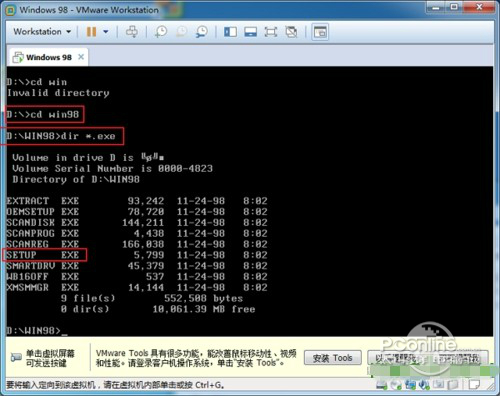Viewport: 500px width, 396px height.
Task: Maximize the VMware Workstation window
Action: (x=454, y=7)
